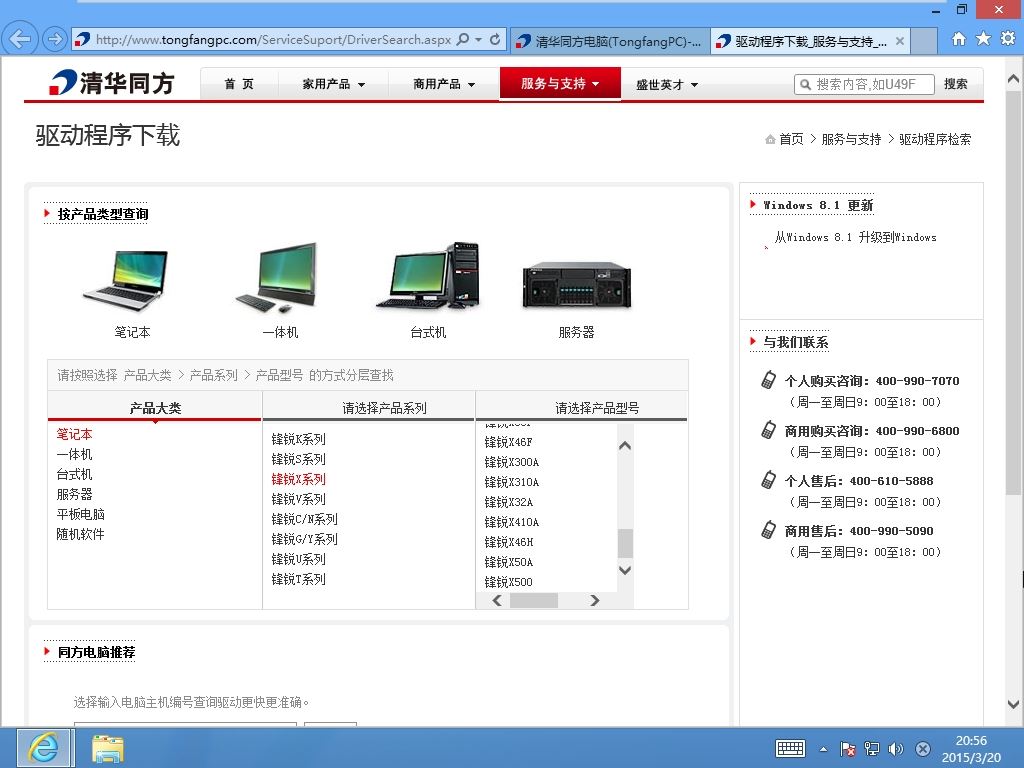Select the 一体机 all-in-one picture

278,278
